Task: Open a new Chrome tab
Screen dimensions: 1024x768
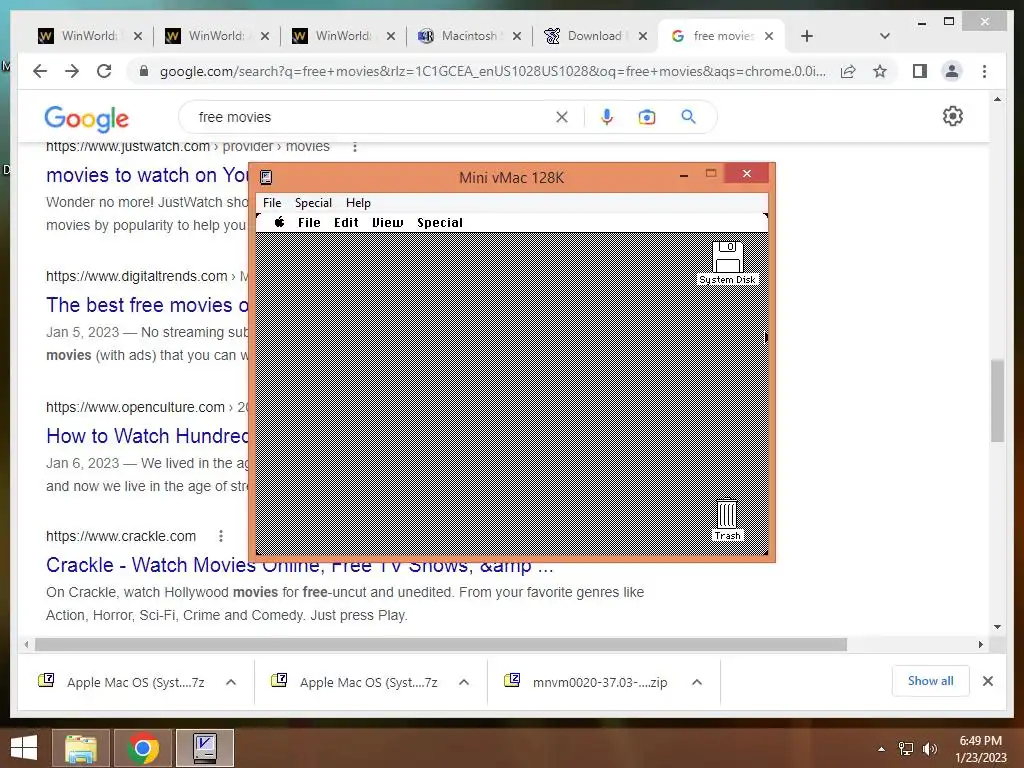Action: click(807, 36)
